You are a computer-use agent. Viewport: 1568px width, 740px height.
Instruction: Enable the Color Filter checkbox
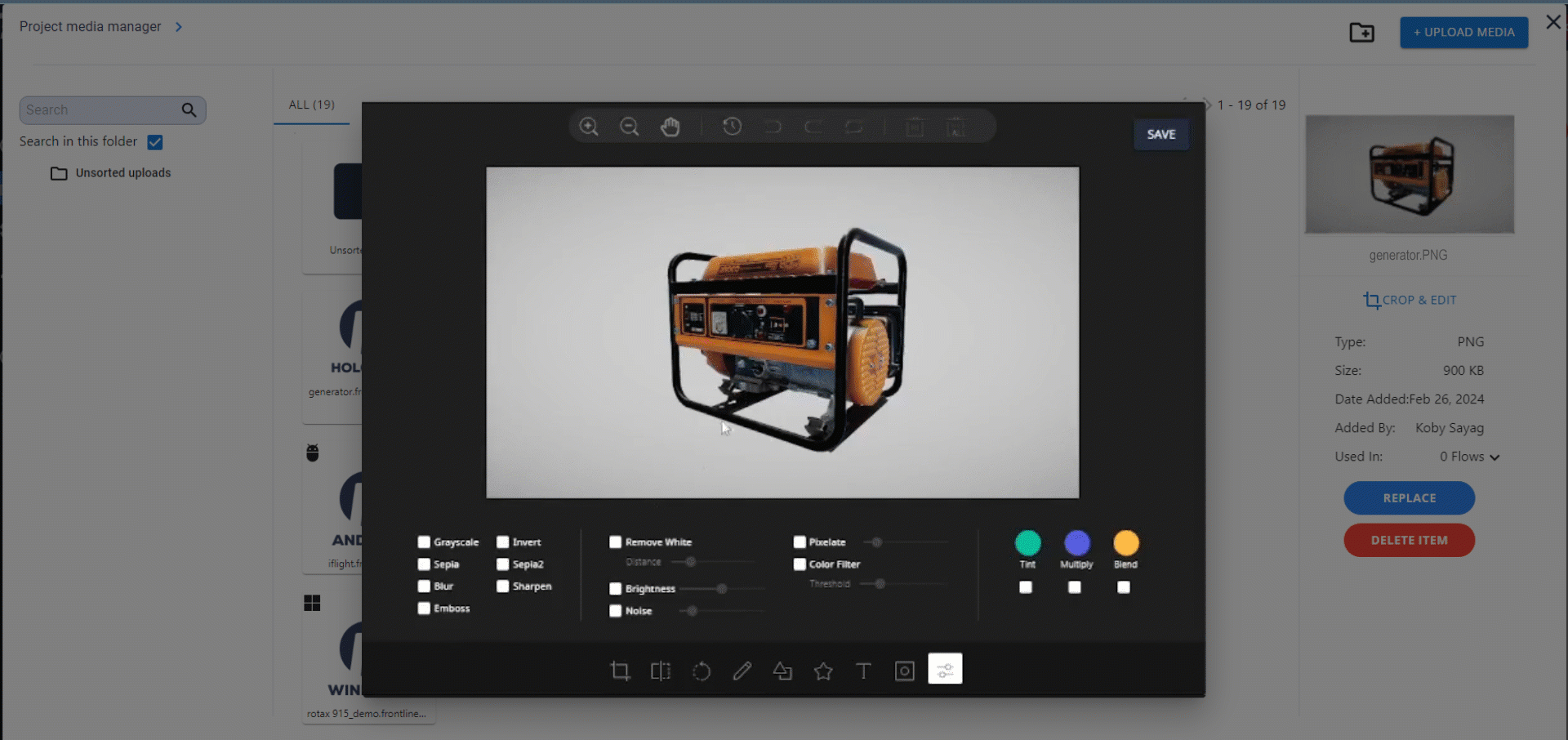(800, 564)
